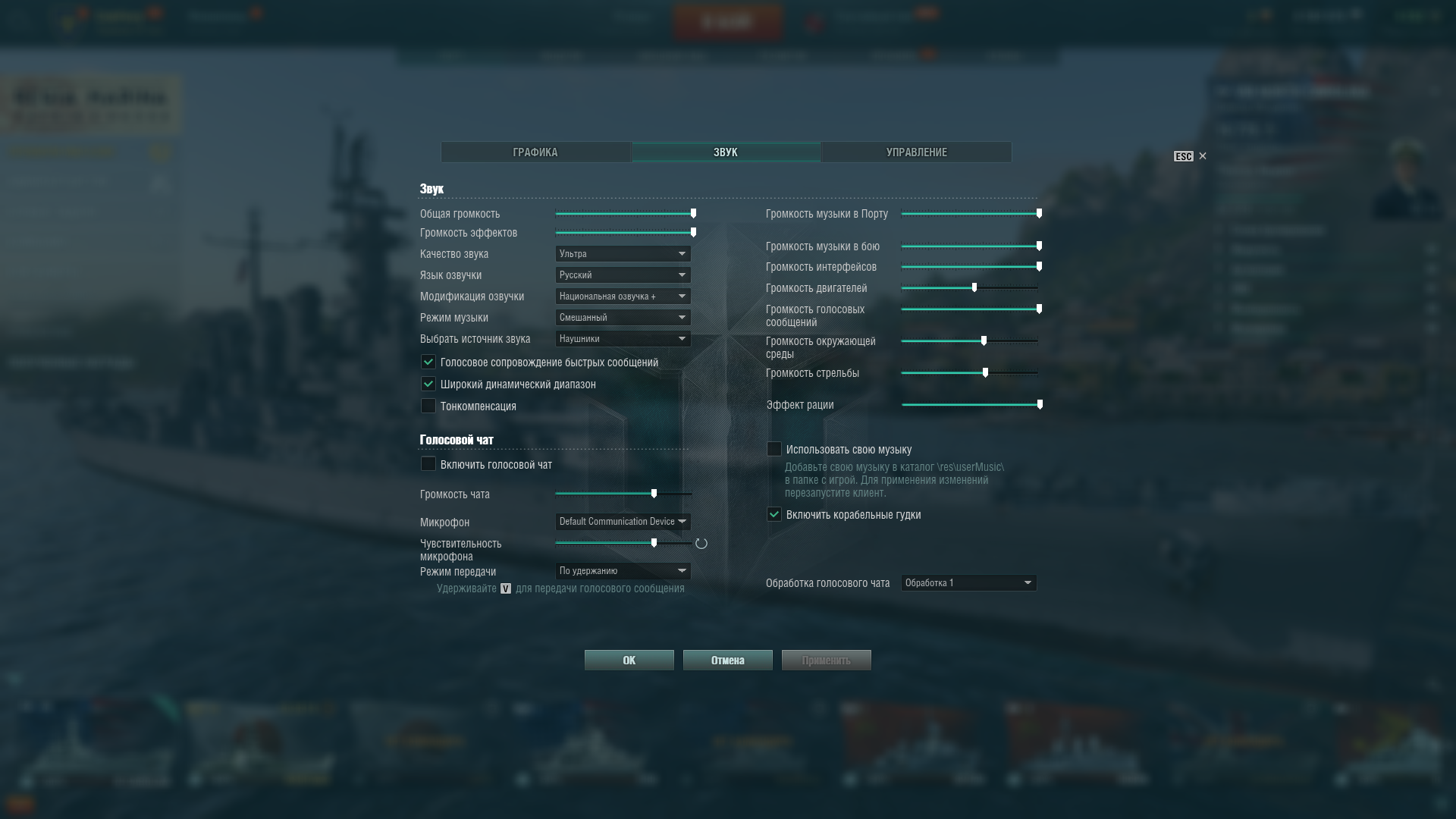Click the Отмена button
Screen dimensions: 1456x819
tap(728, 661)
